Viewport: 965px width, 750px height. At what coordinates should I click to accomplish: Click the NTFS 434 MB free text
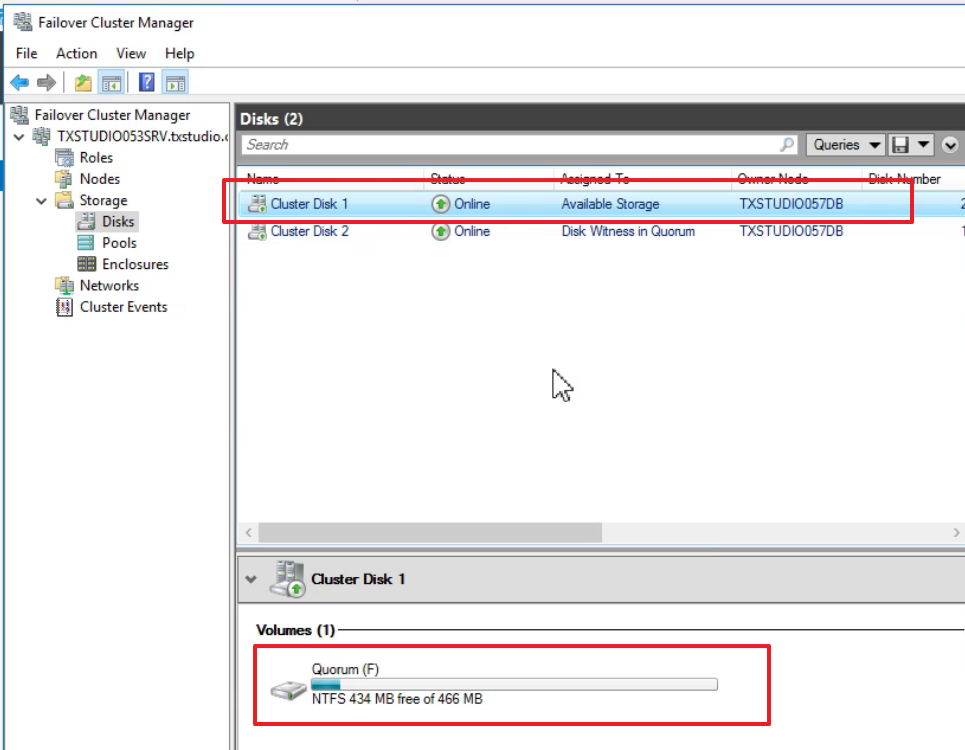click(397, 699)
